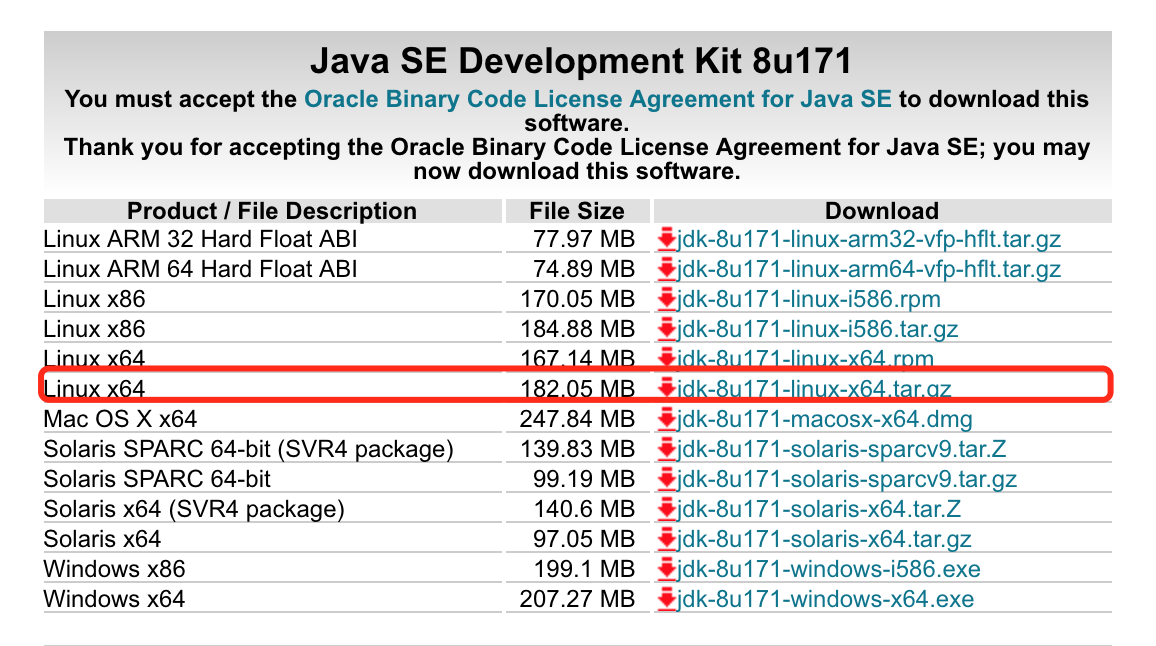
Task: Click the 199.1 MB file size
Action: tap(585, 569)
